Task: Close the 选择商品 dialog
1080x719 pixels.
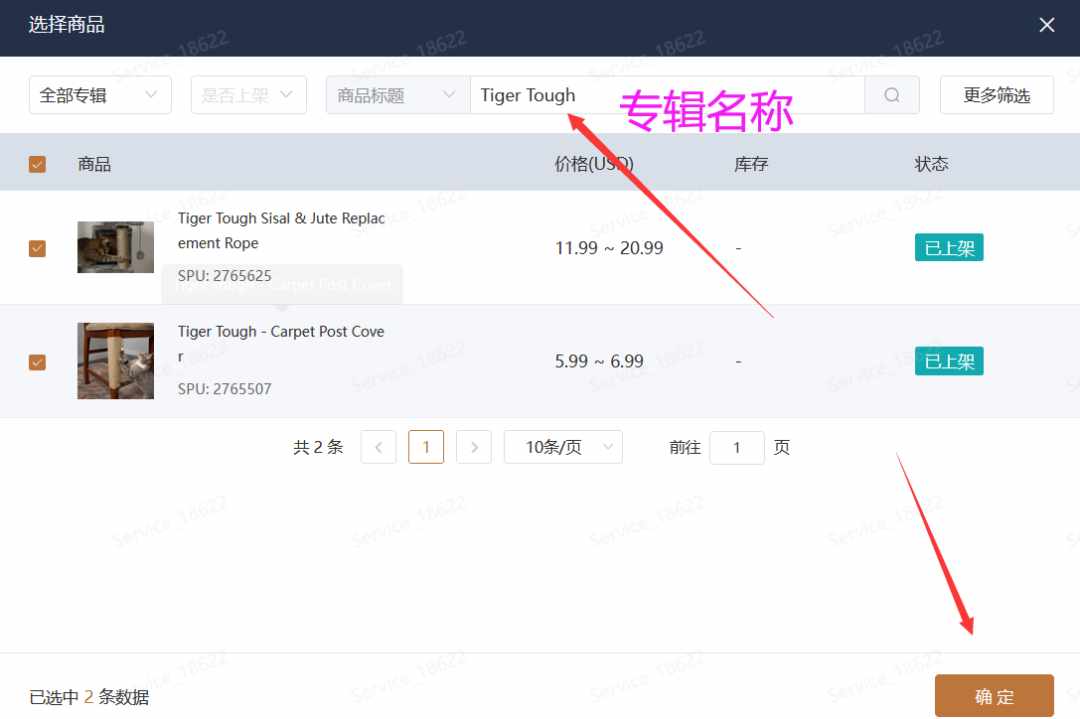Action: click(1046, 25)
